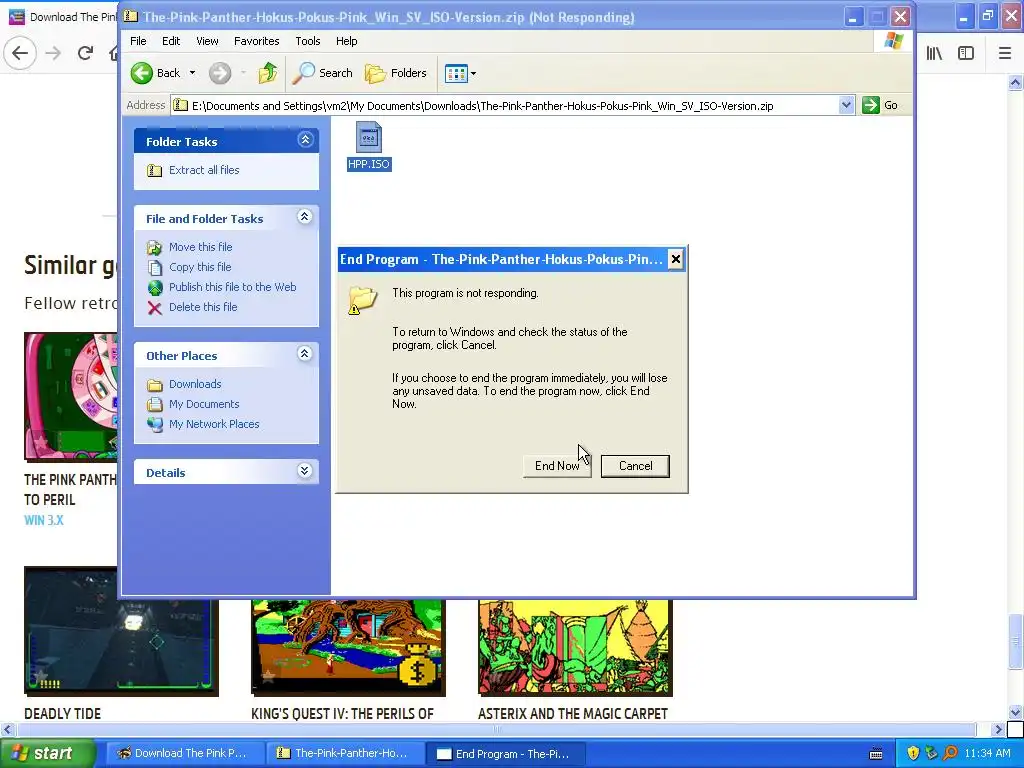Click Move this file link
This screenshot has width=1024, height=768.
[x=200, y=247]
